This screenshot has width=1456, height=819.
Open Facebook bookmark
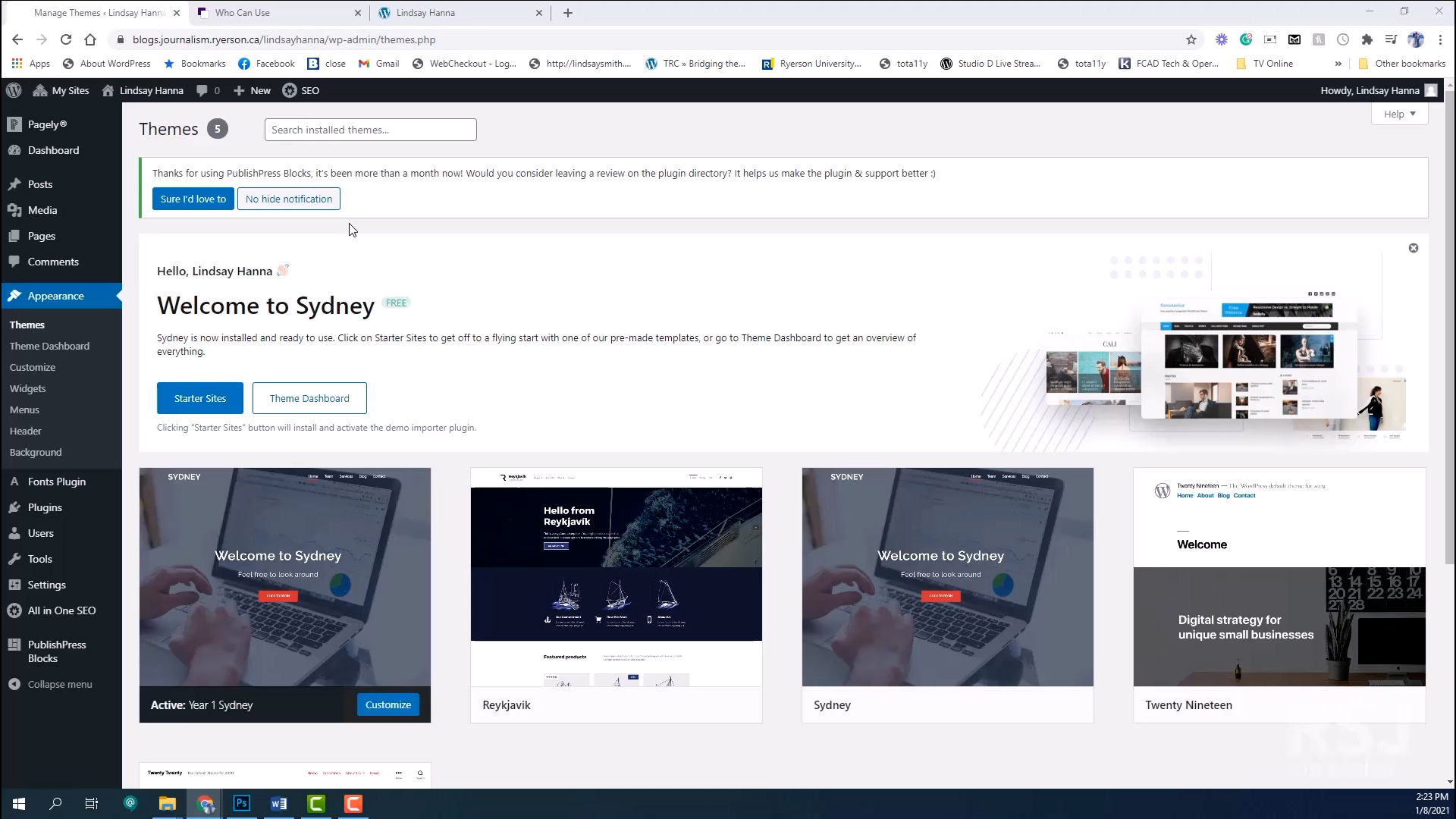pos(266,64)
